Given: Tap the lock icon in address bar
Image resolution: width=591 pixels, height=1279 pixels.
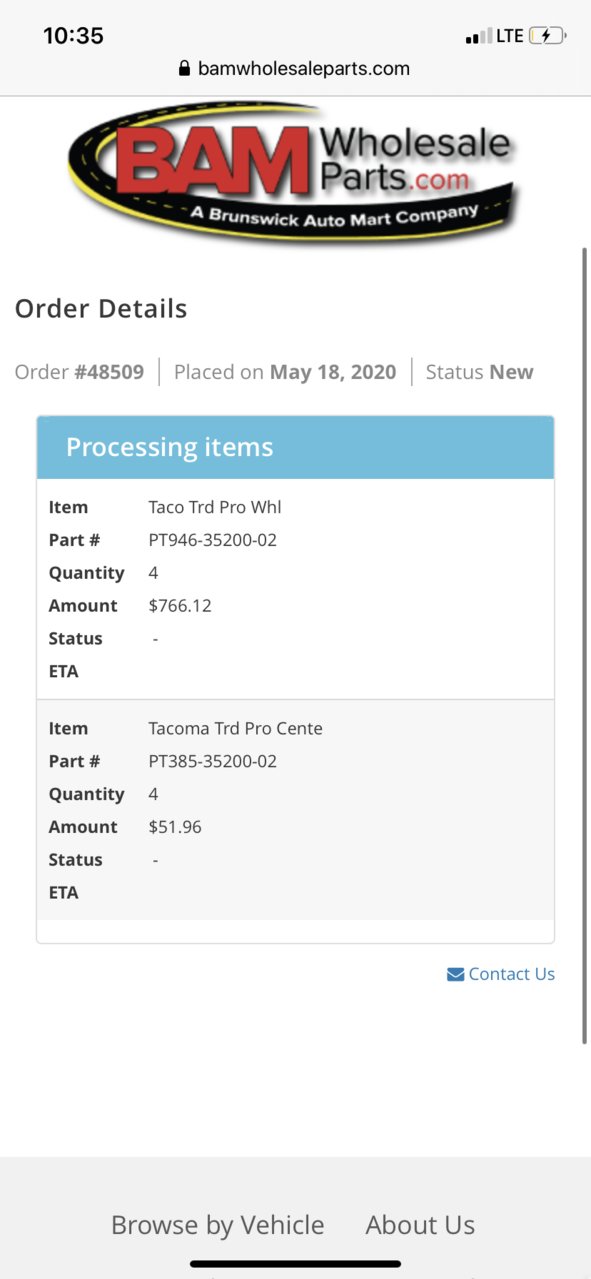Looking at the screenshot, I should [x=184, y=69].
